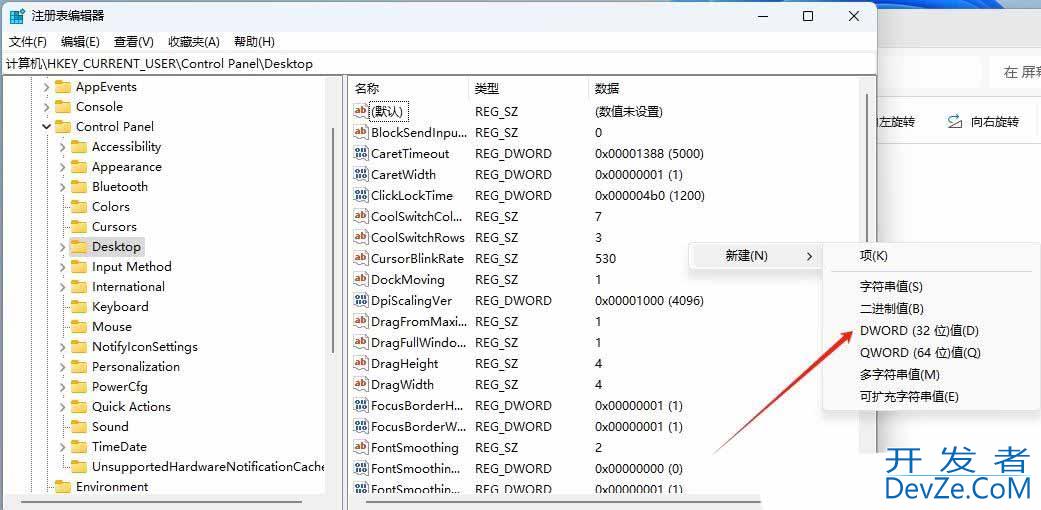Open the 文件(F) menu
Image resolution: width=1041 pixels, height=510 pixels.
coord(27,42)
